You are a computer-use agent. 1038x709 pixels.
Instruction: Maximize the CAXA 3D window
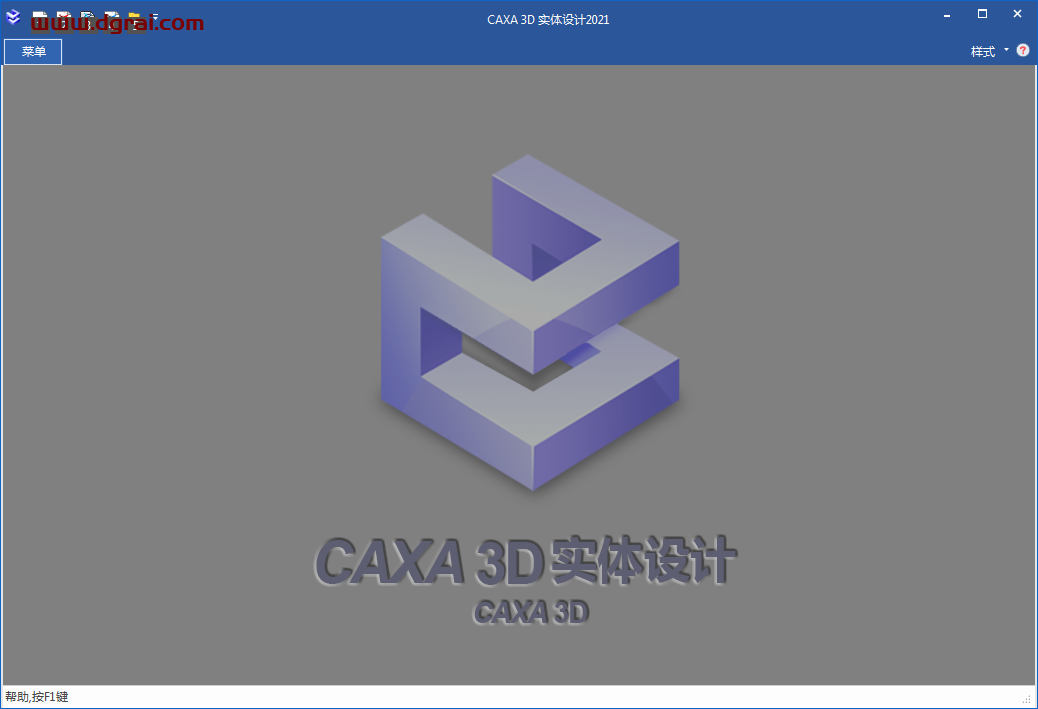pos(982,14)
